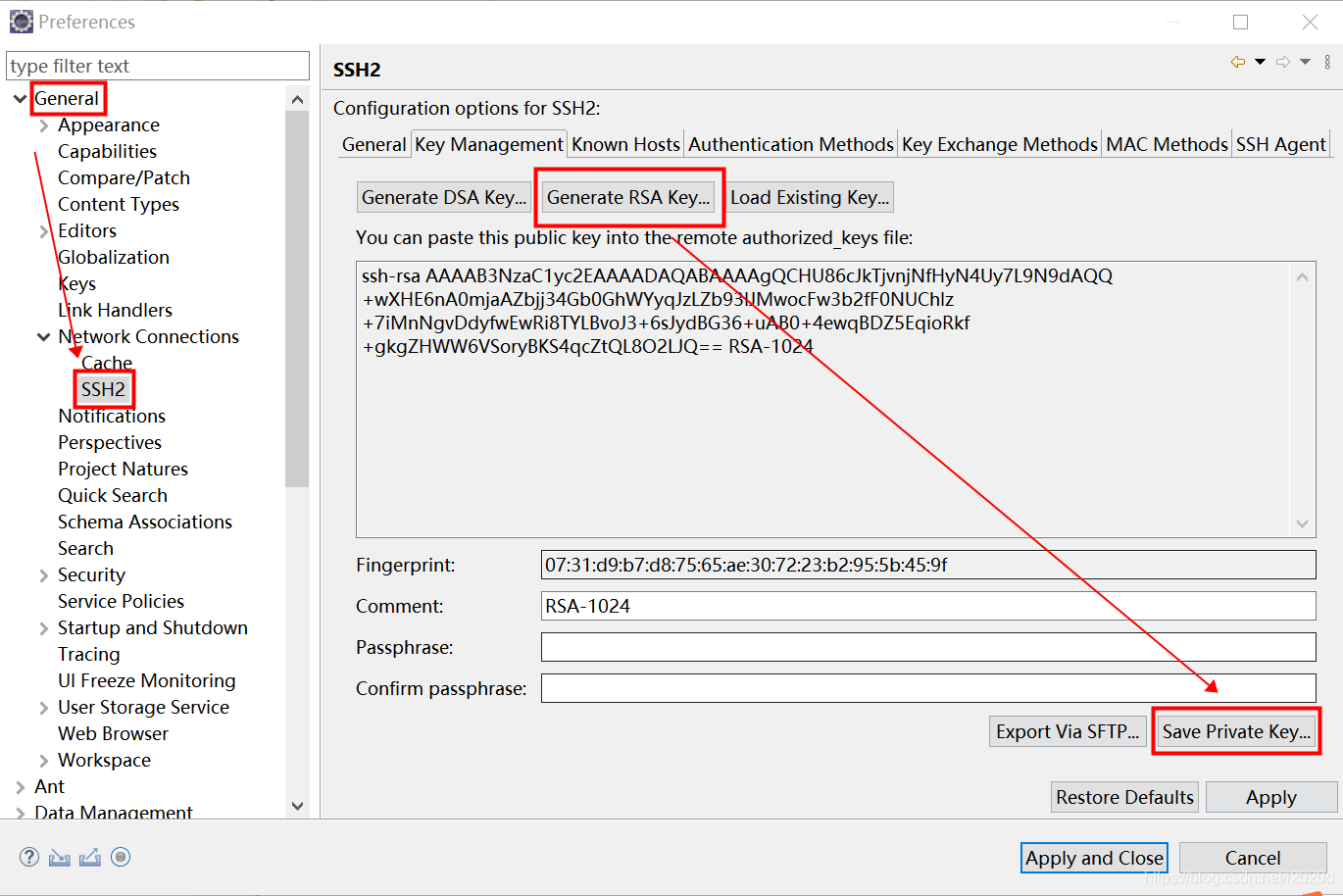This screenshot has height=896, width=1343.
Task: Click Generate RSA Key button
Action: [x=628, y=197]
